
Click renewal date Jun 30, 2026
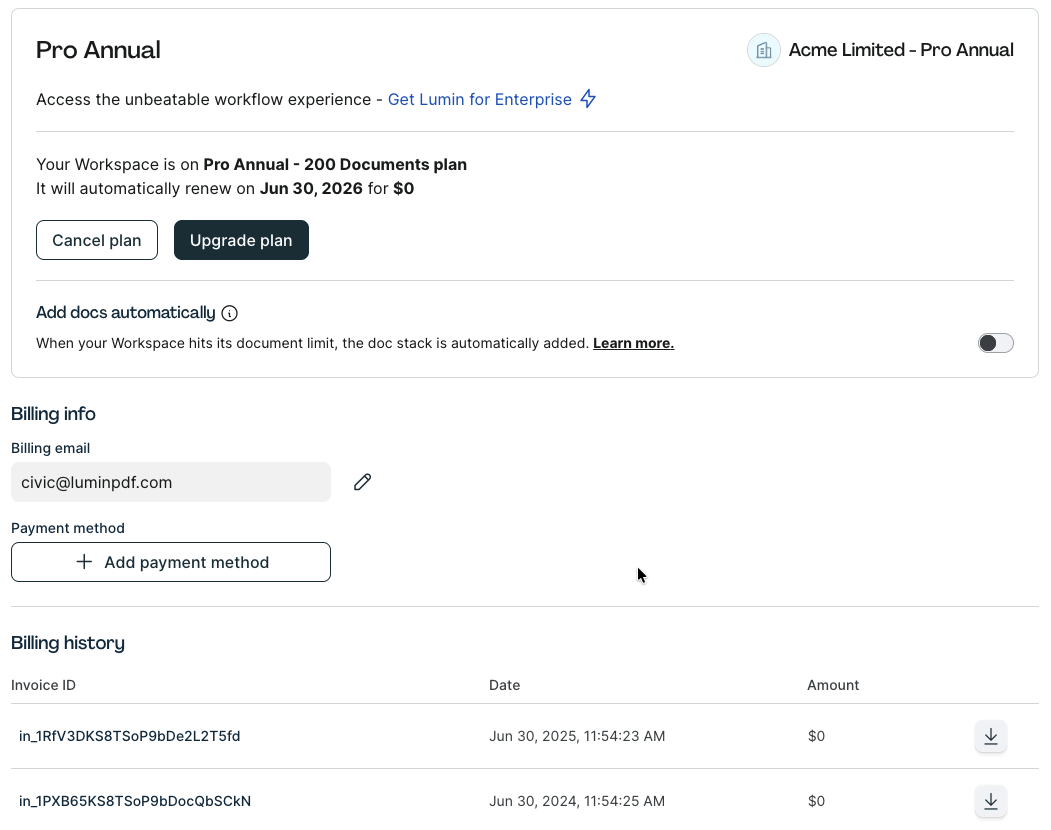[x=312, y=188]
